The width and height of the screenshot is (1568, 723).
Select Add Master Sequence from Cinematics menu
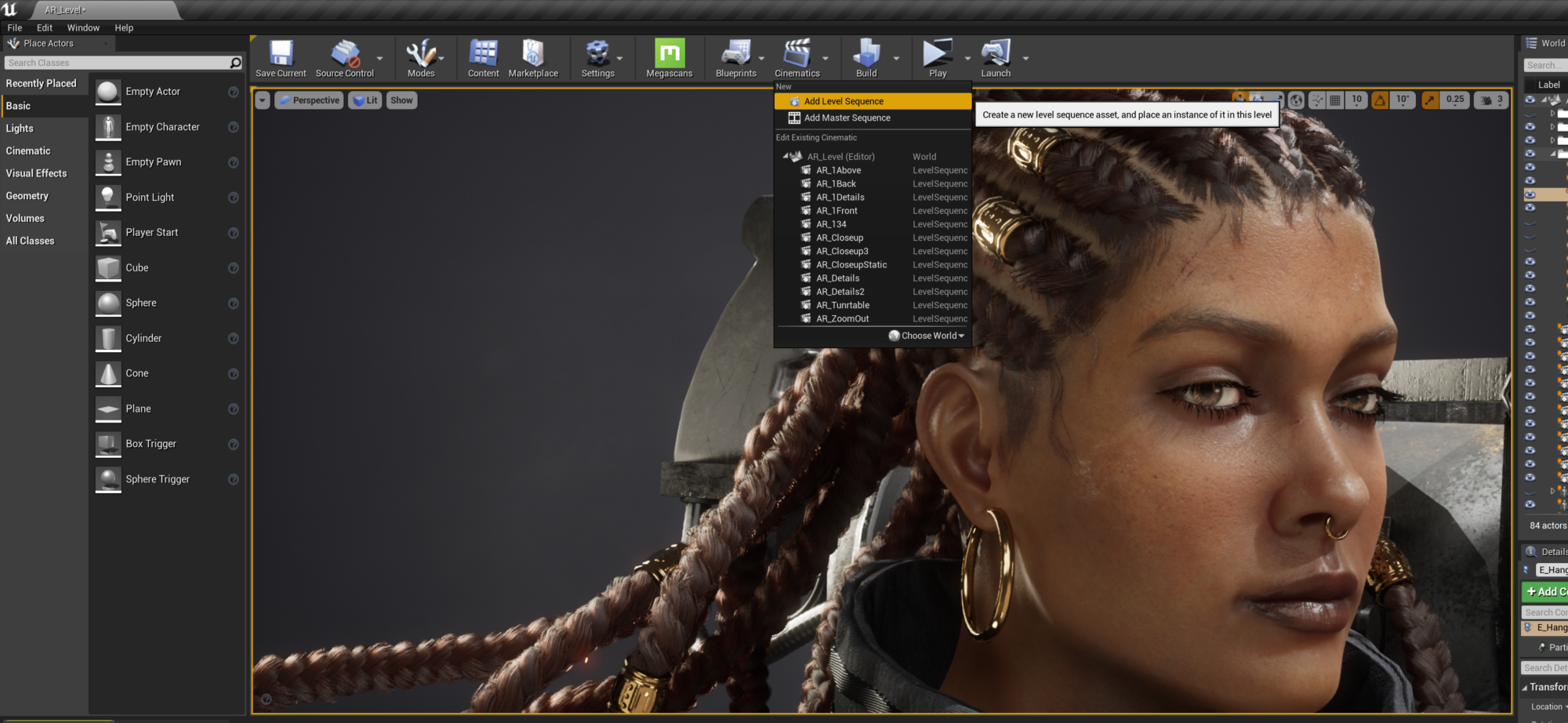(x=847, y=118)
